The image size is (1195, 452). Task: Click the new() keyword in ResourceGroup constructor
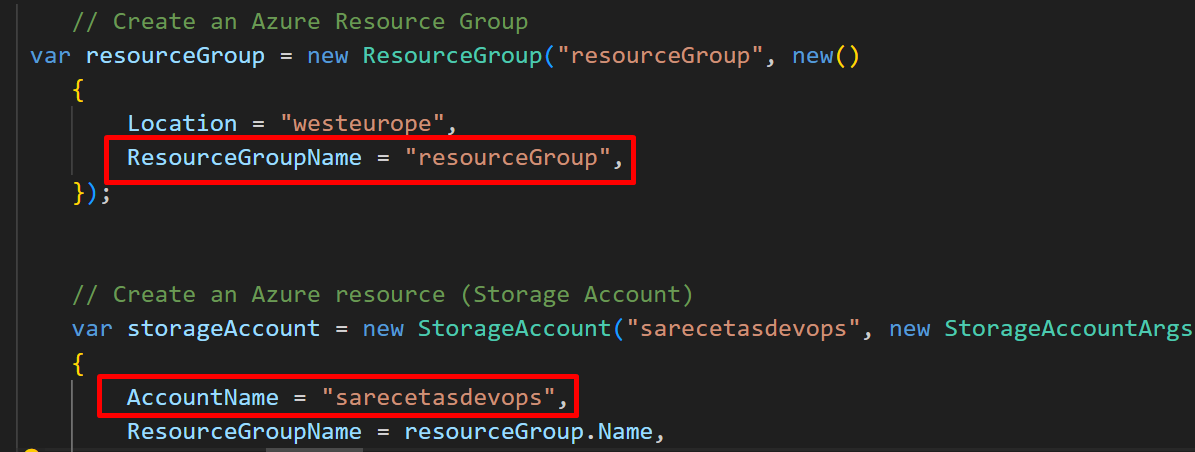click(825, 56)
